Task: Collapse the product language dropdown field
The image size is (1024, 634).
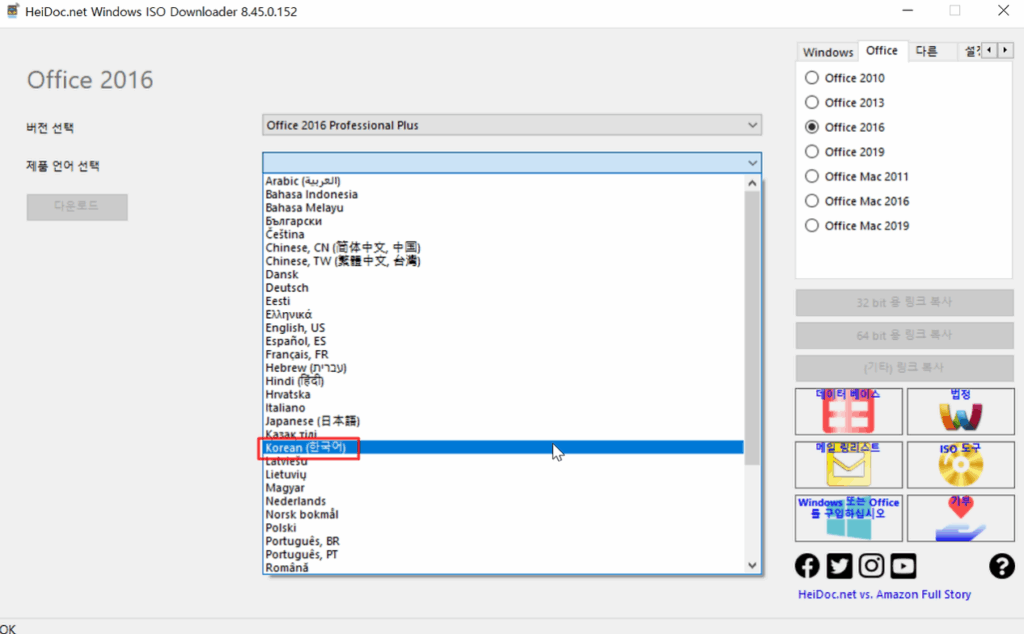Action: [512, 163]
